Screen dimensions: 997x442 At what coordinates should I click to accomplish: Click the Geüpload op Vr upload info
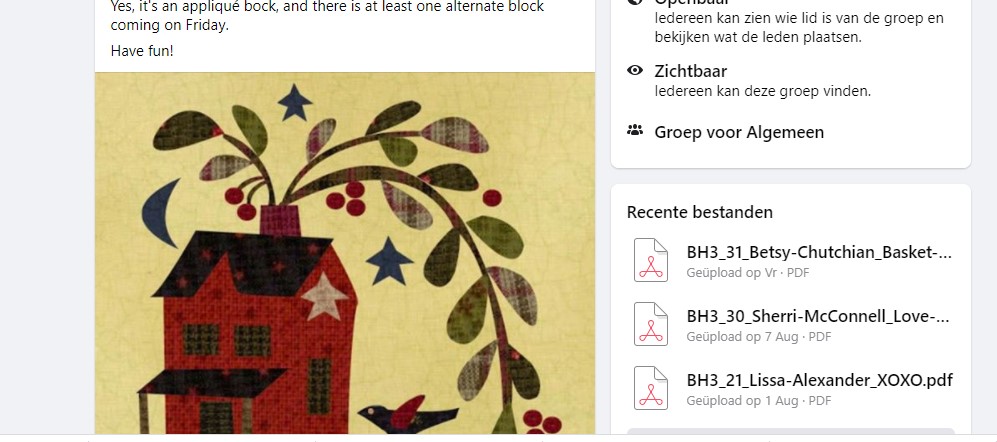click(748, 273)
